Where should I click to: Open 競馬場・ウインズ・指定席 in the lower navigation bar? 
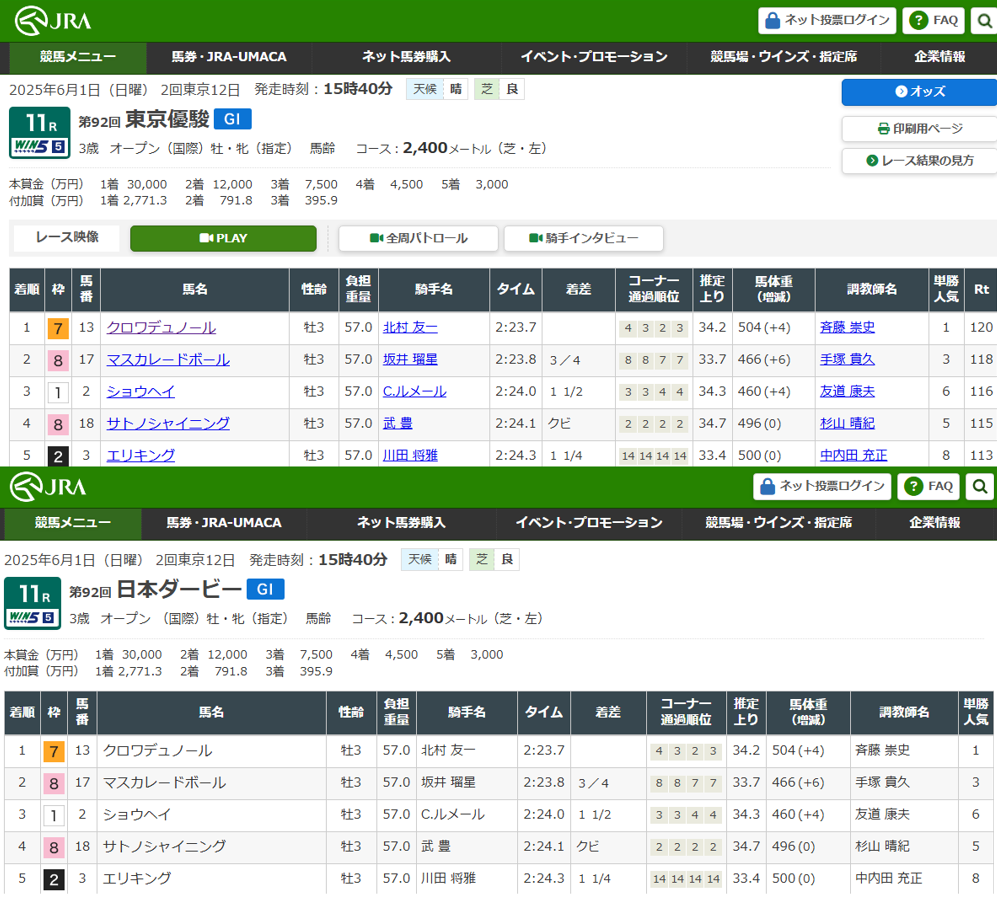[x=778, y=523]
